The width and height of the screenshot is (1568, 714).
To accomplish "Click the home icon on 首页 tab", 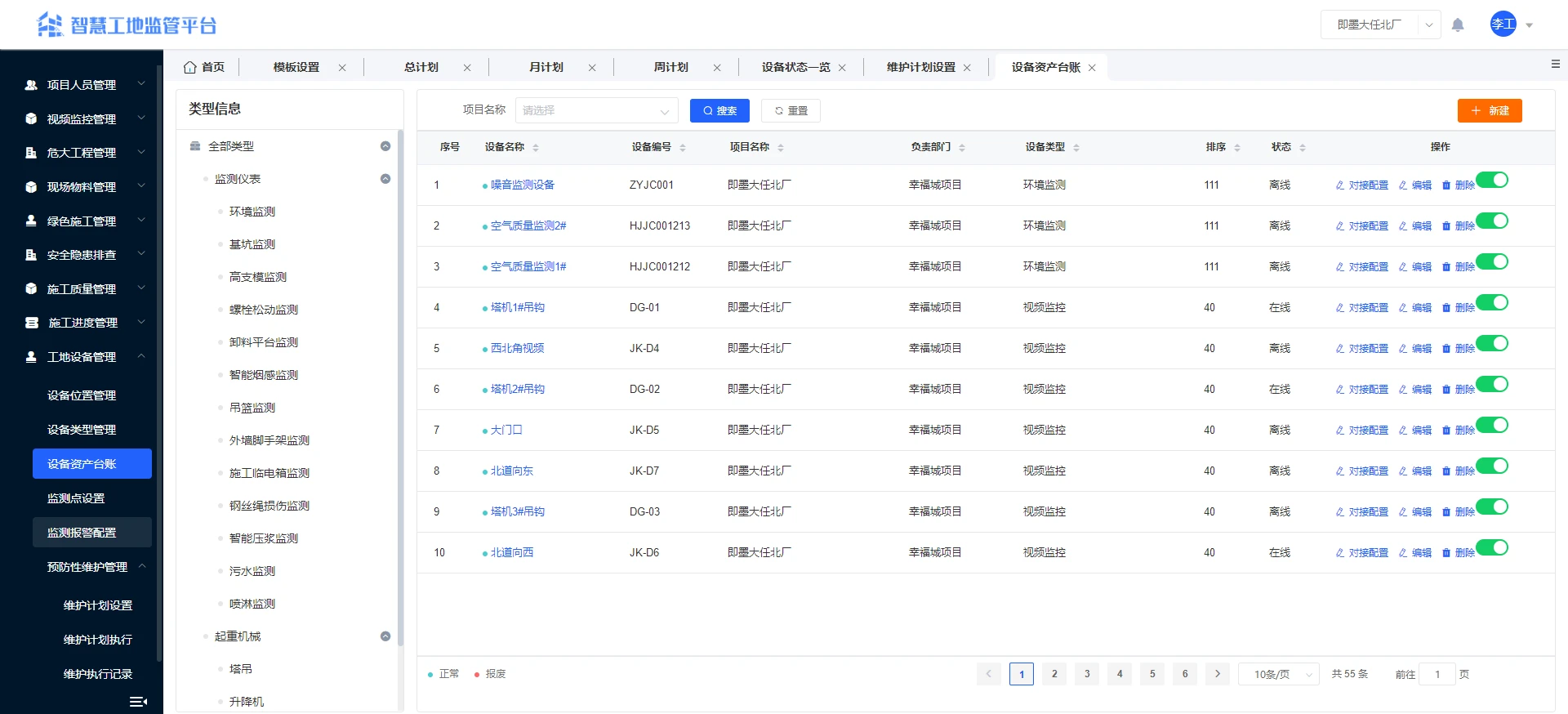I will 189,67.
